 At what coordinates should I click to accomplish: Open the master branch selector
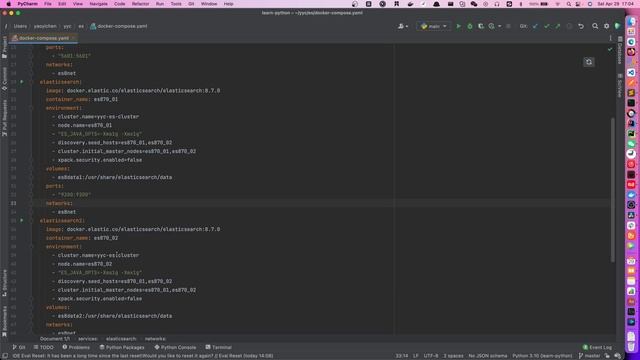tap(589, 356)
